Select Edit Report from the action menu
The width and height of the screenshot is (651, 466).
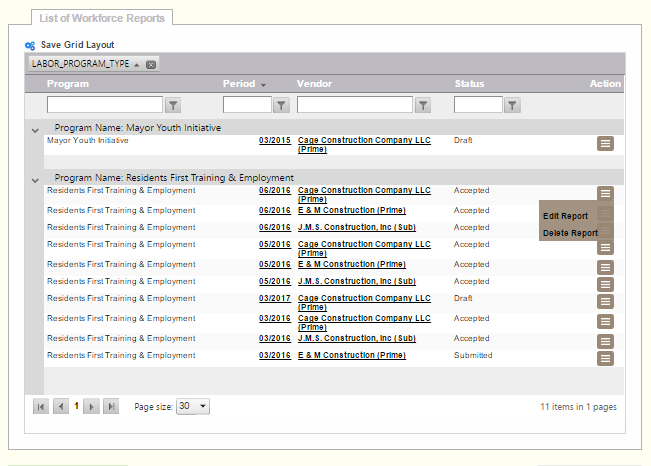click(x=565, y=216)
